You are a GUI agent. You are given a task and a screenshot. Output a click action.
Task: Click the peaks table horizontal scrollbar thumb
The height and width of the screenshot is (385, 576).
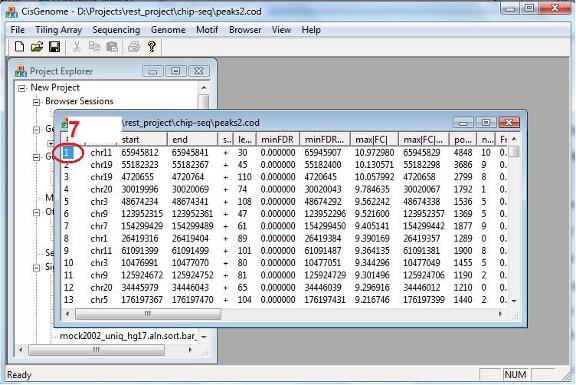coord(148,314)
